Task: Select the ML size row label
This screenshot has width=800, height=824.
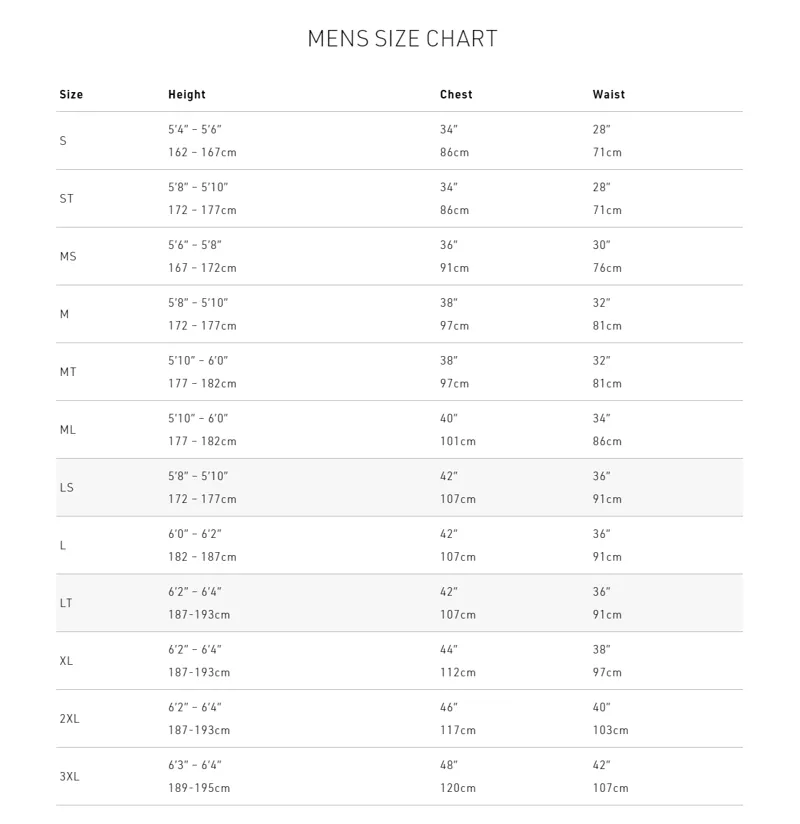Action: pyautogui.click(x=68, y=430)
